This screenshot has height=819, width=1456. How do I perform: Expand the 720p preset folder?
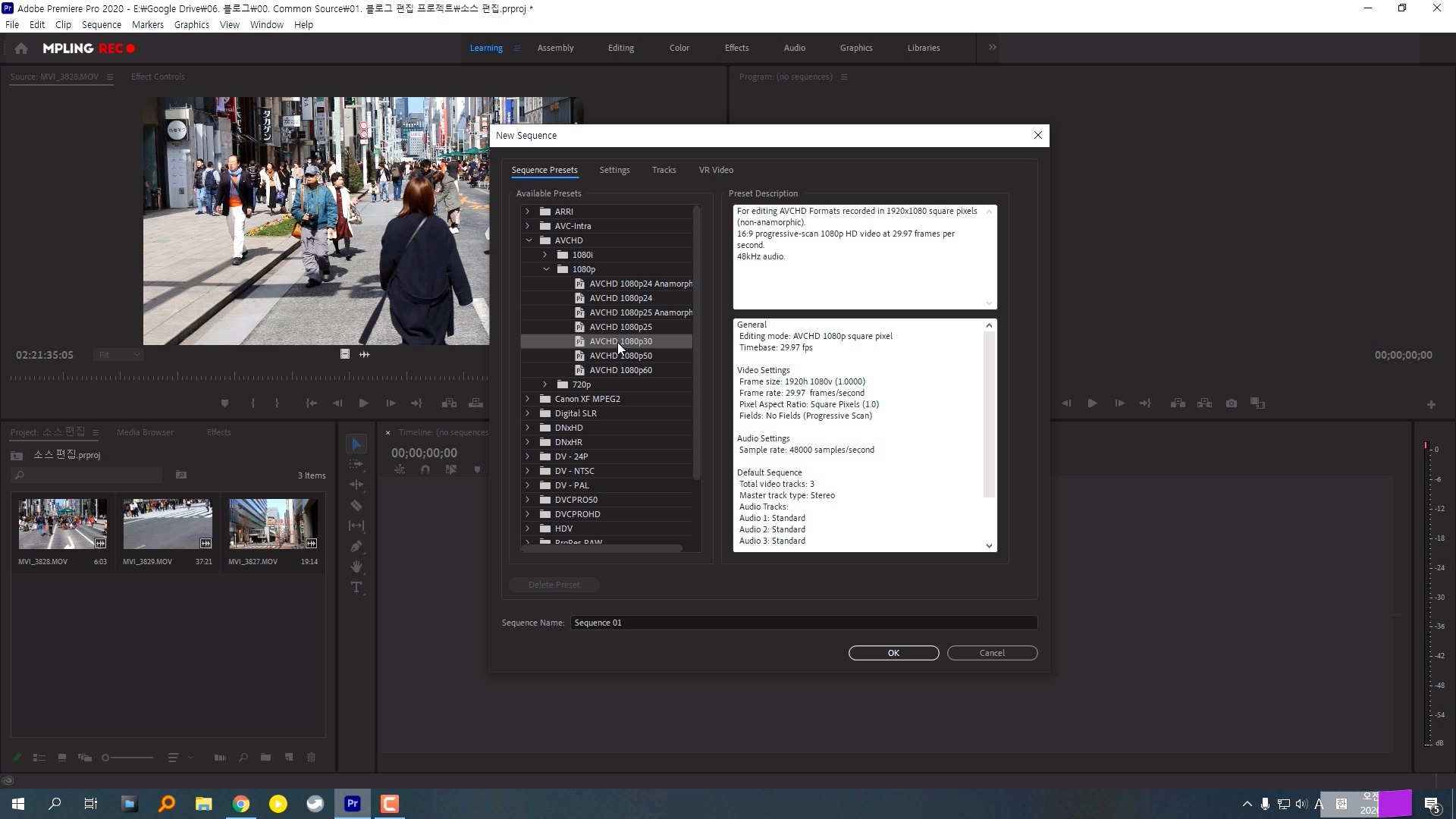pyautogui.click(x=544, y=384)
